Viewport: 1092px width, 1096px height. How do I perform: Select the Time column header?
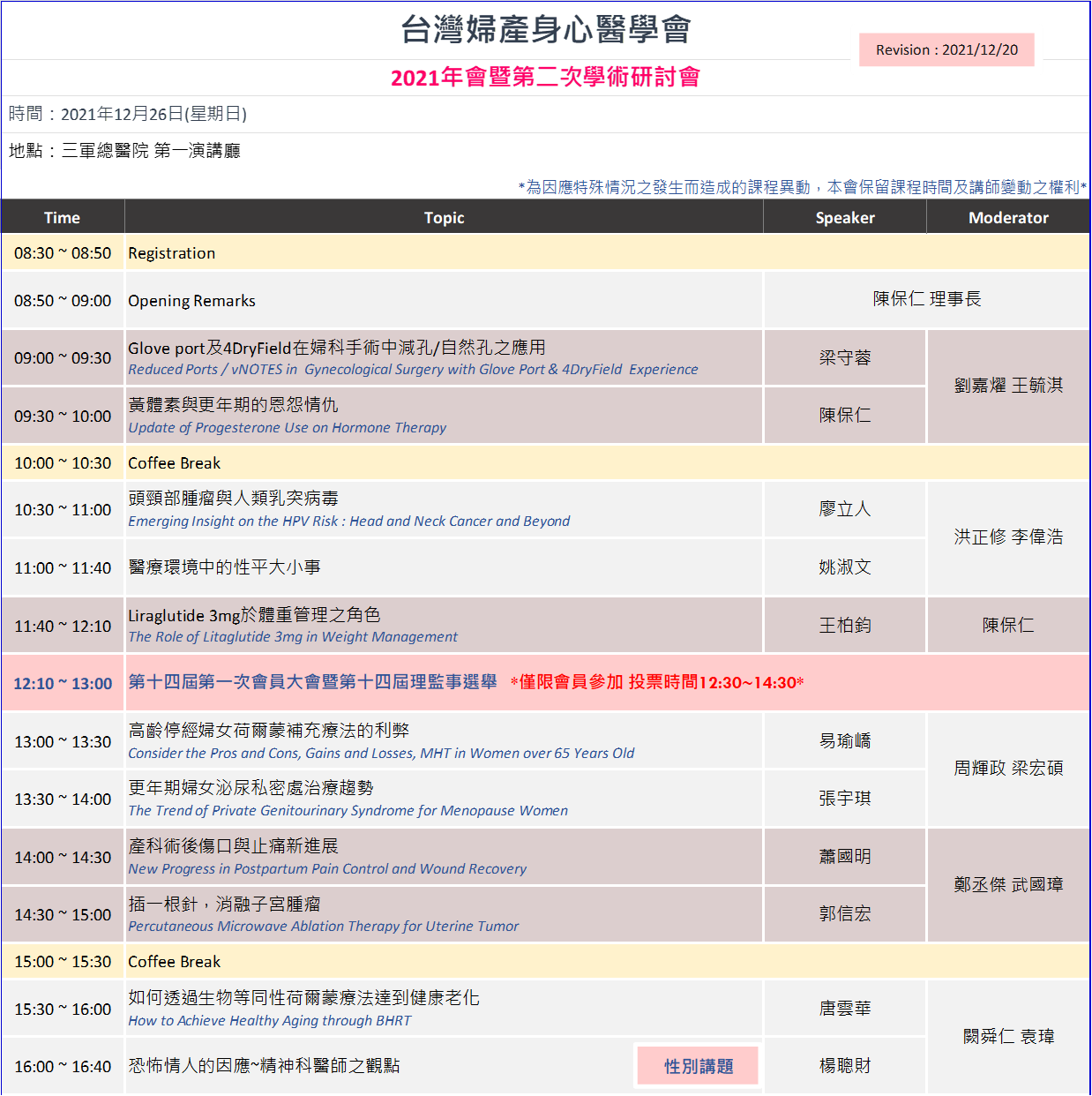(x=62, y=217)
